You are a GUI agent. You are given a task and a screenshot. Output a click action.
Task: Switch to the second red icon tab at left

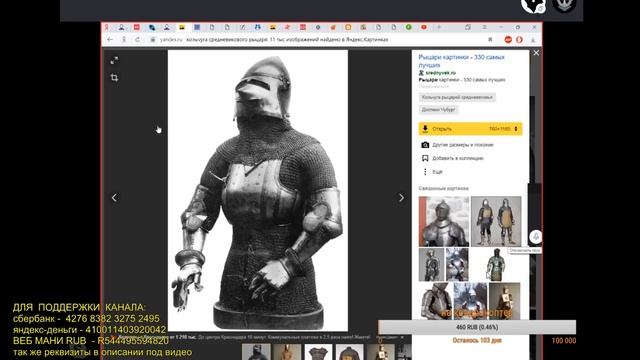coord(137,27)
